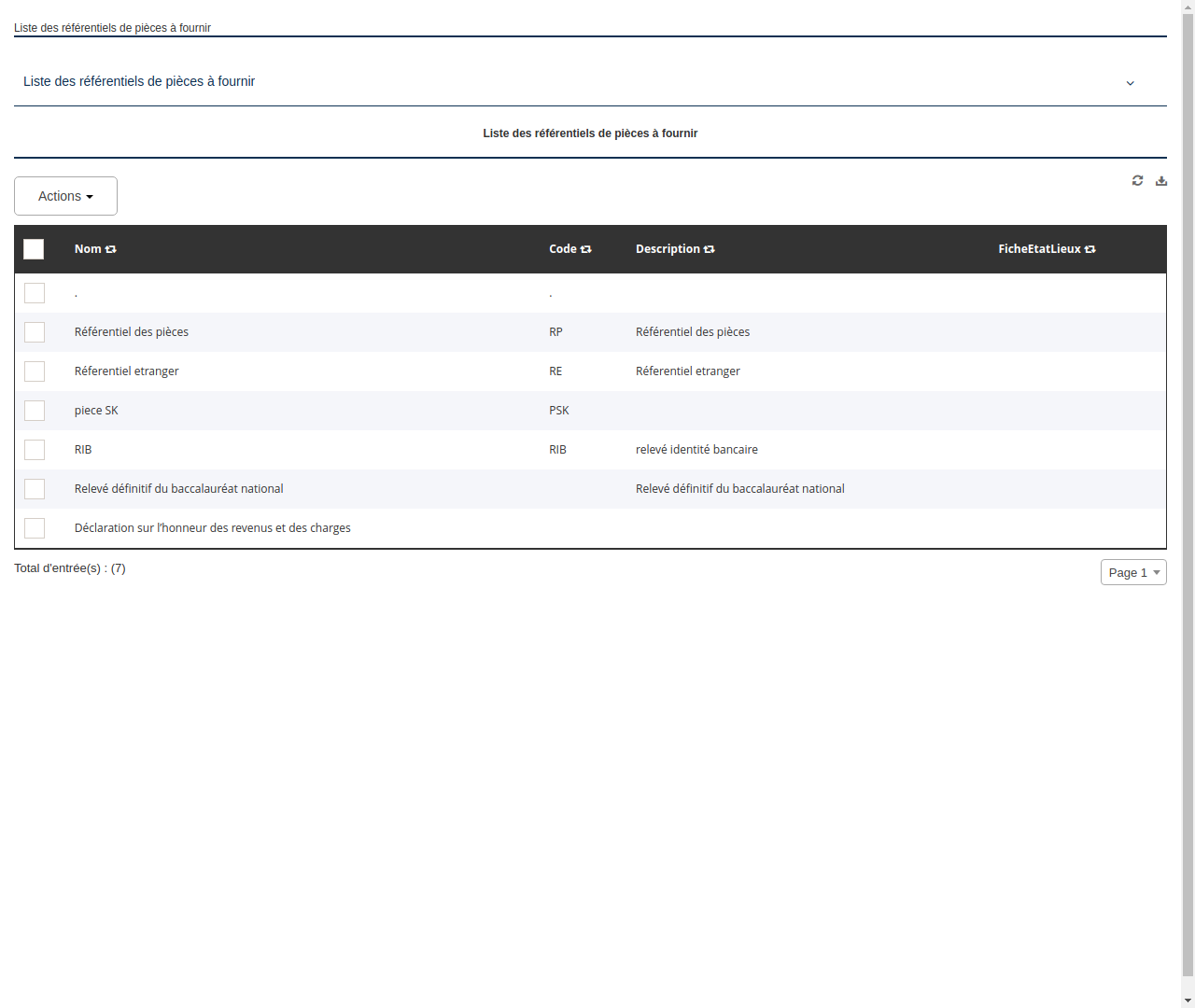Screen dimensions: 1195x1008
Task: Collapse the Liste des référentiels panel
Action: click(x=1130, y=82)
